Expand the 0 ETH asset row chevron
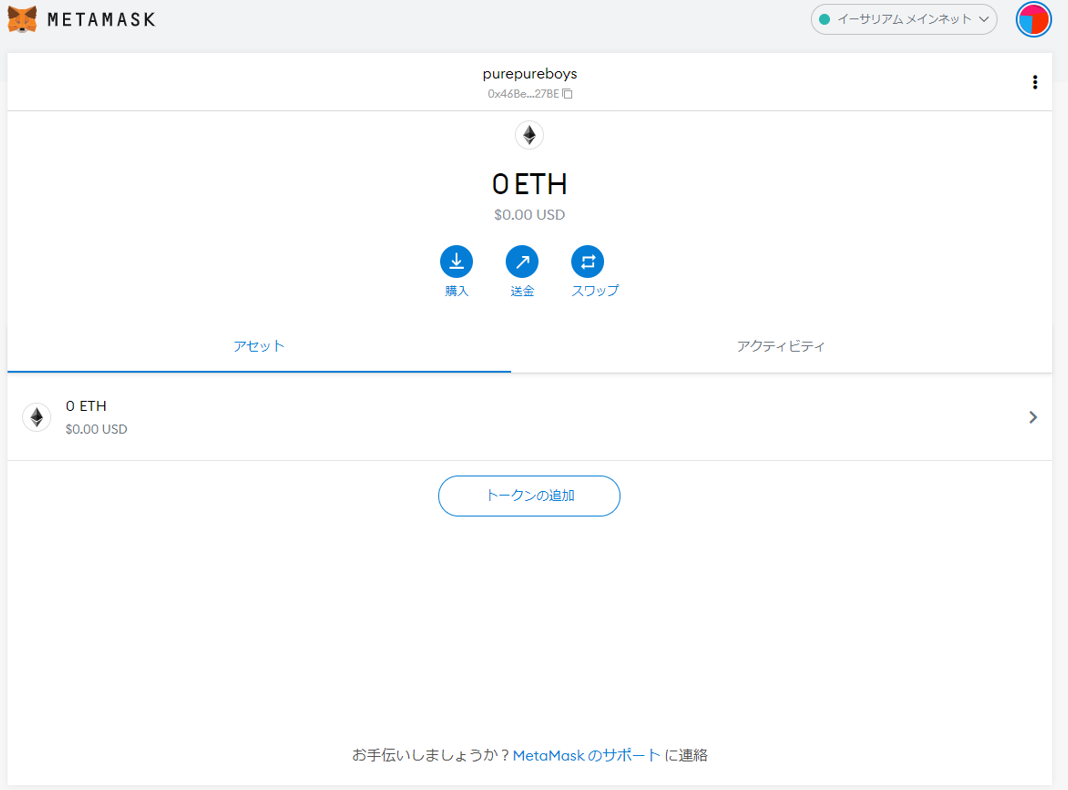Screen dimensions: 1068x790 1033,417
